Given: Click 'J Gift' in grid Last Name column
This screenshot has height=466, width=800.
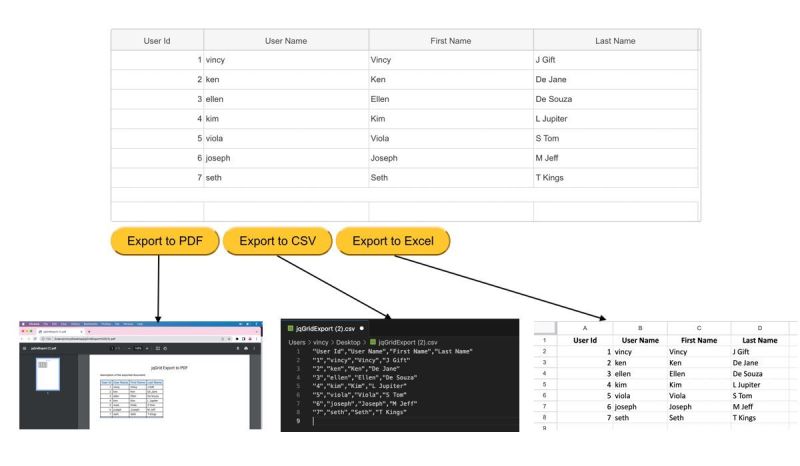Looking at the screenshot, I should [x=615, y=60].
